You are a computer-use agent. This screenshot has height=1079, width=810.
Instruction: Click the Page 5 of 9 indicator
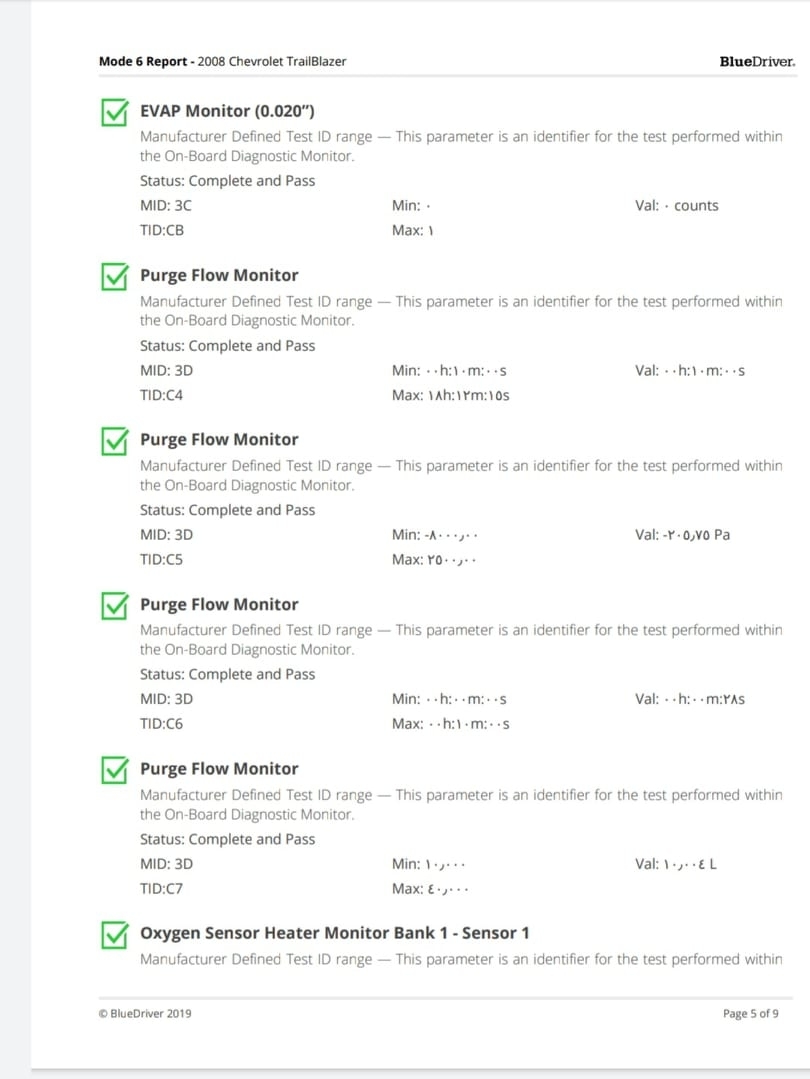[x=750, y=1013]
